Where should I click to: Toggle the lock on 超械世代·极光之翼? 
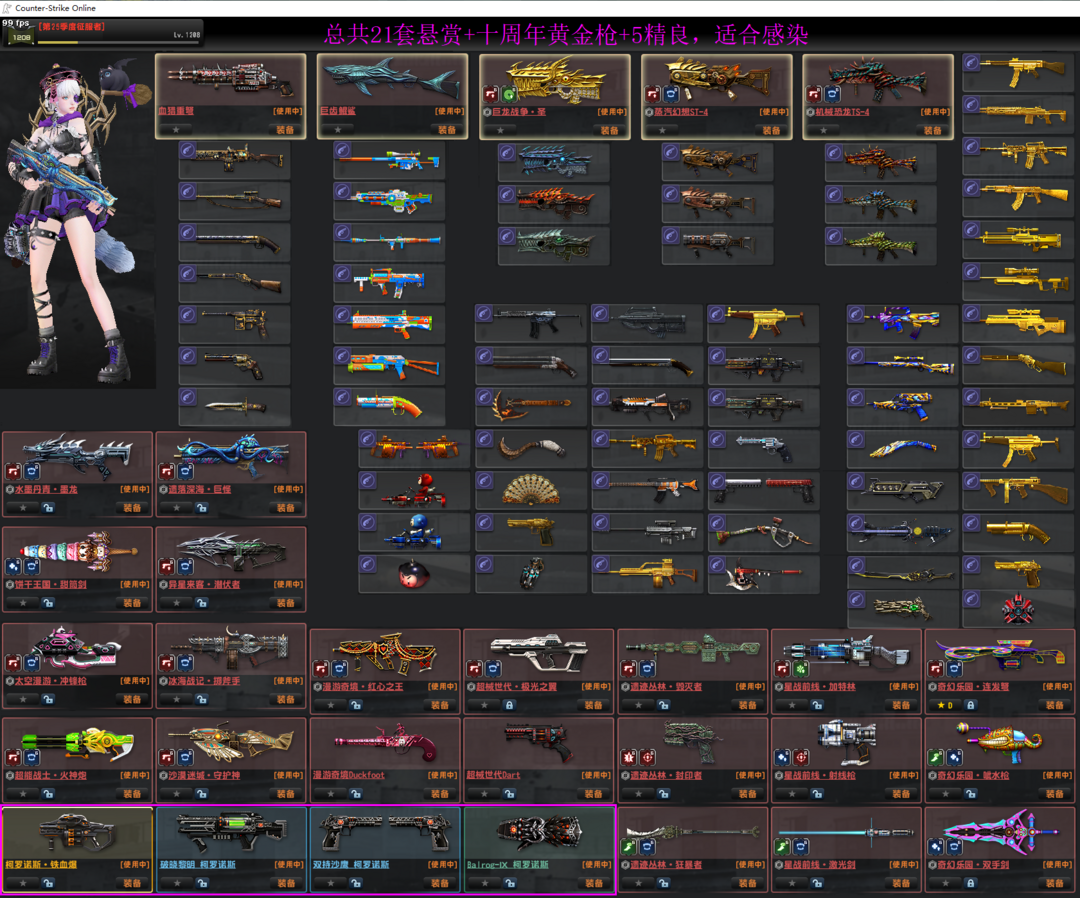[x=509, y=705]
